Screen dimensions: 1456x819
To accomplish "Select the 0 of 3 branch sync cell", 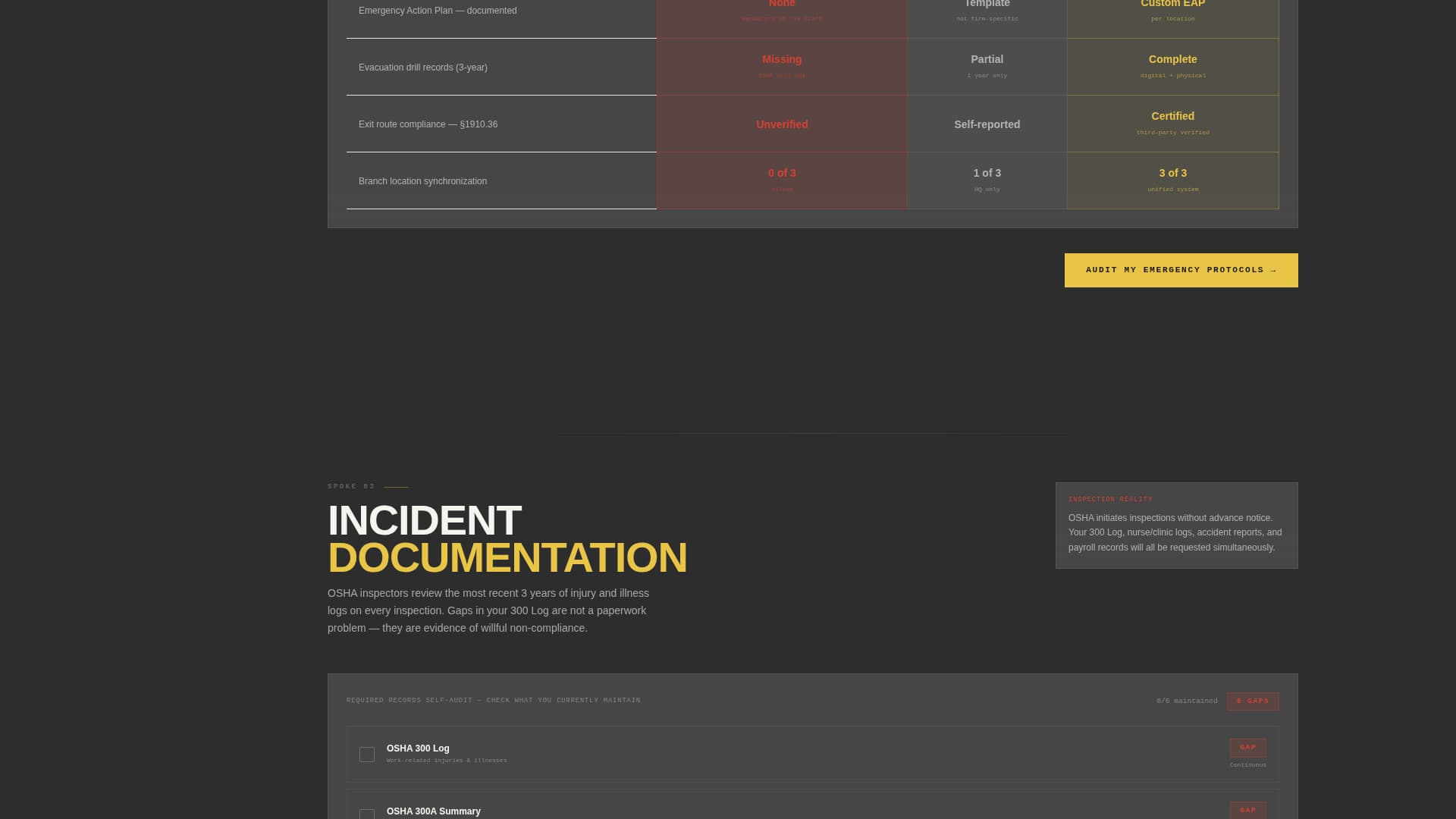I will pos(782,180).
